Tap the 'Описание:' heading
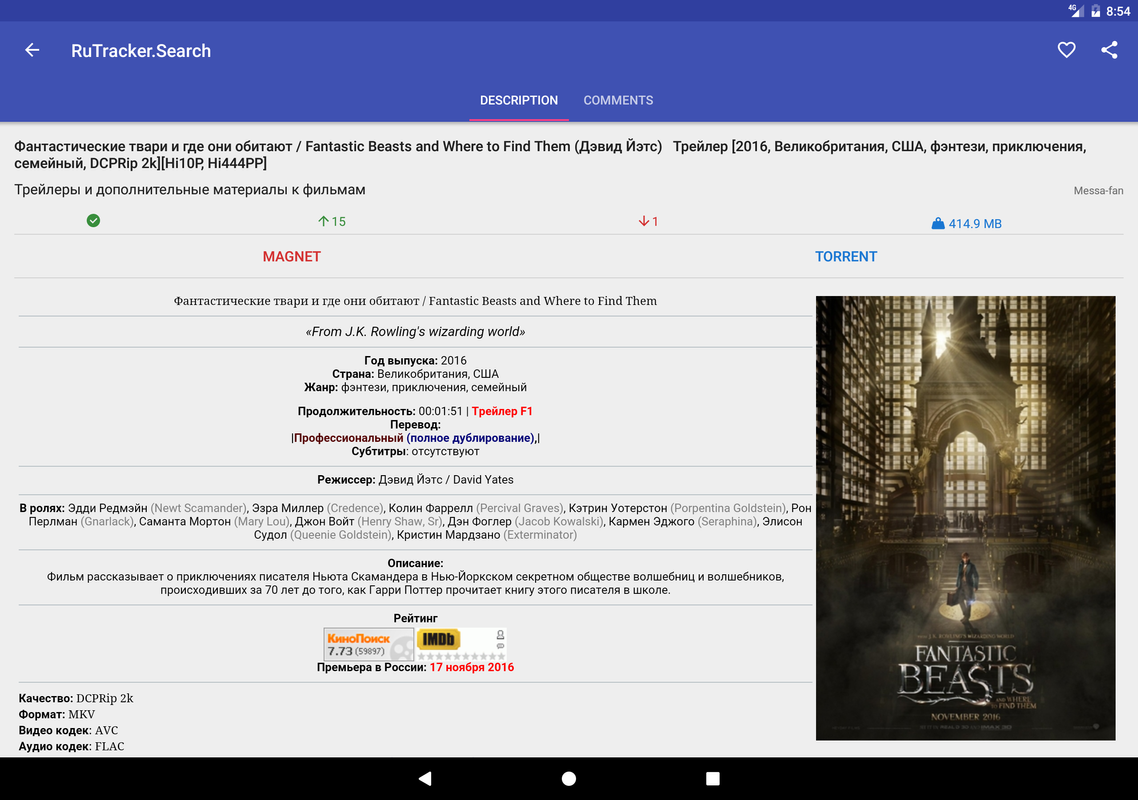Viewport: 1138px width, 800px height. click(x=415, y=563)
